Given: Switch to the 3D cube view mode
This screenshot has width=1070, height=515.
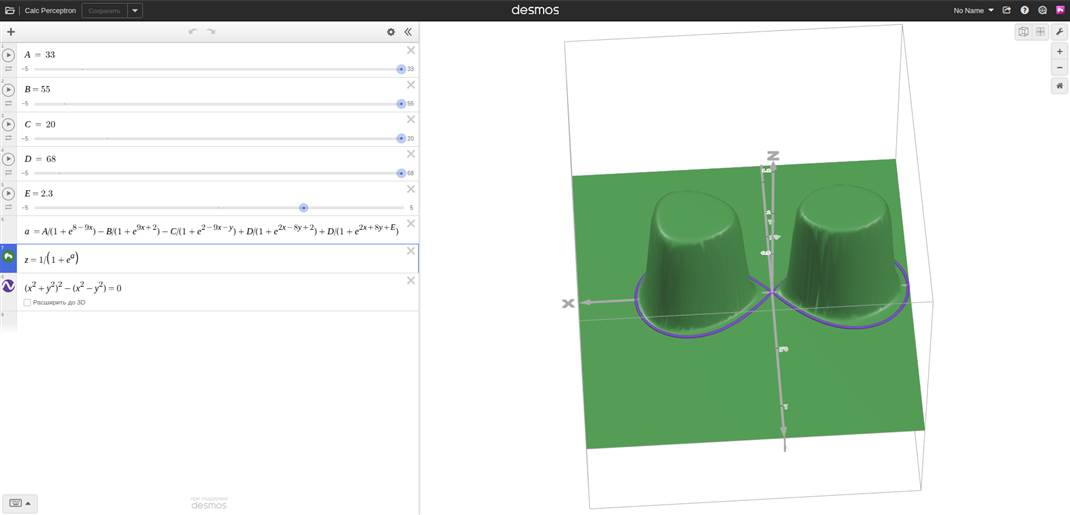Looking at the screenshot, I should pyautogui.click(x=1023, y=31).
